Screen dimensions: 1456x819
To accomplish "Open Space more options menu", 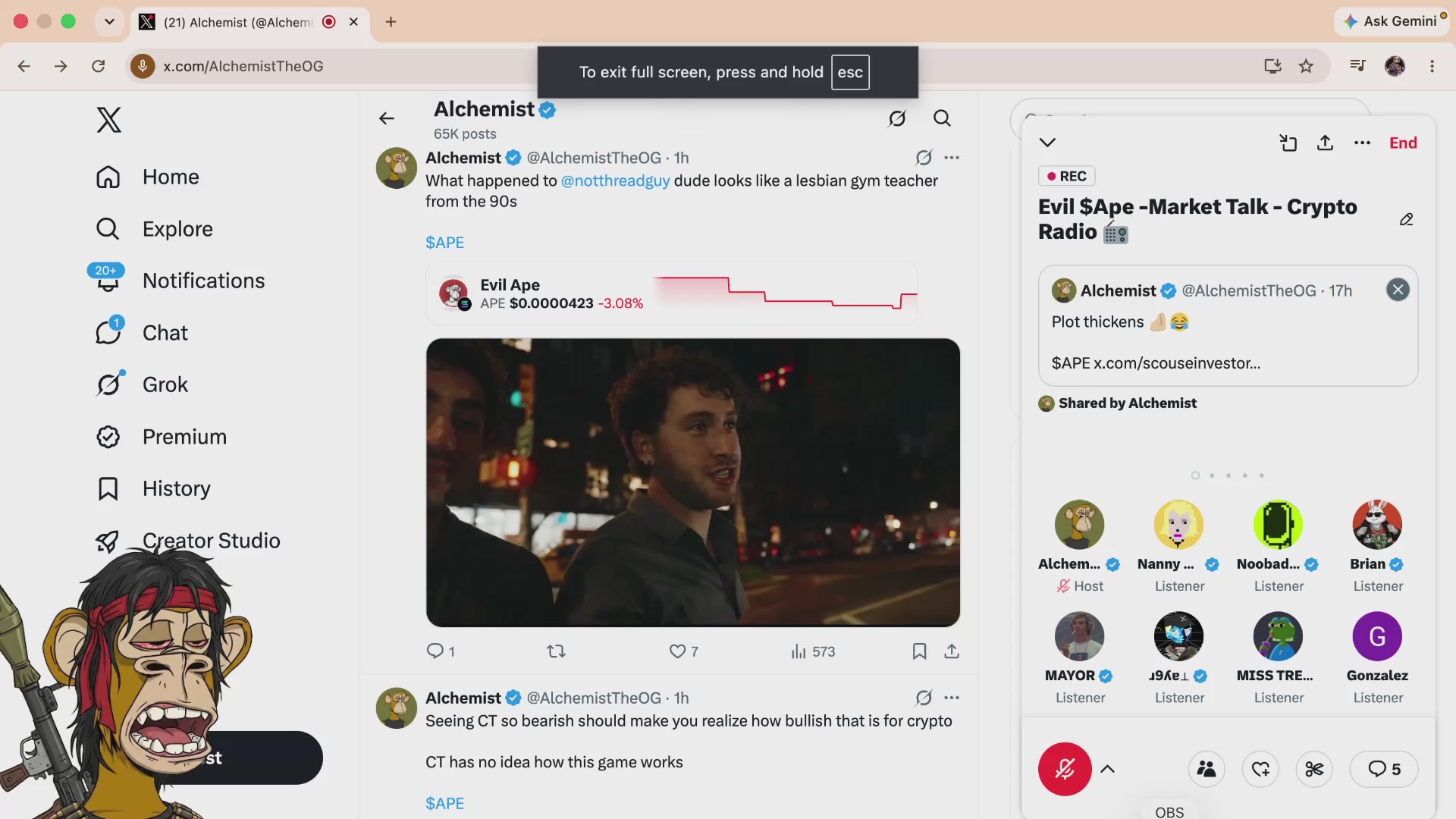I will click(1362, 143).
